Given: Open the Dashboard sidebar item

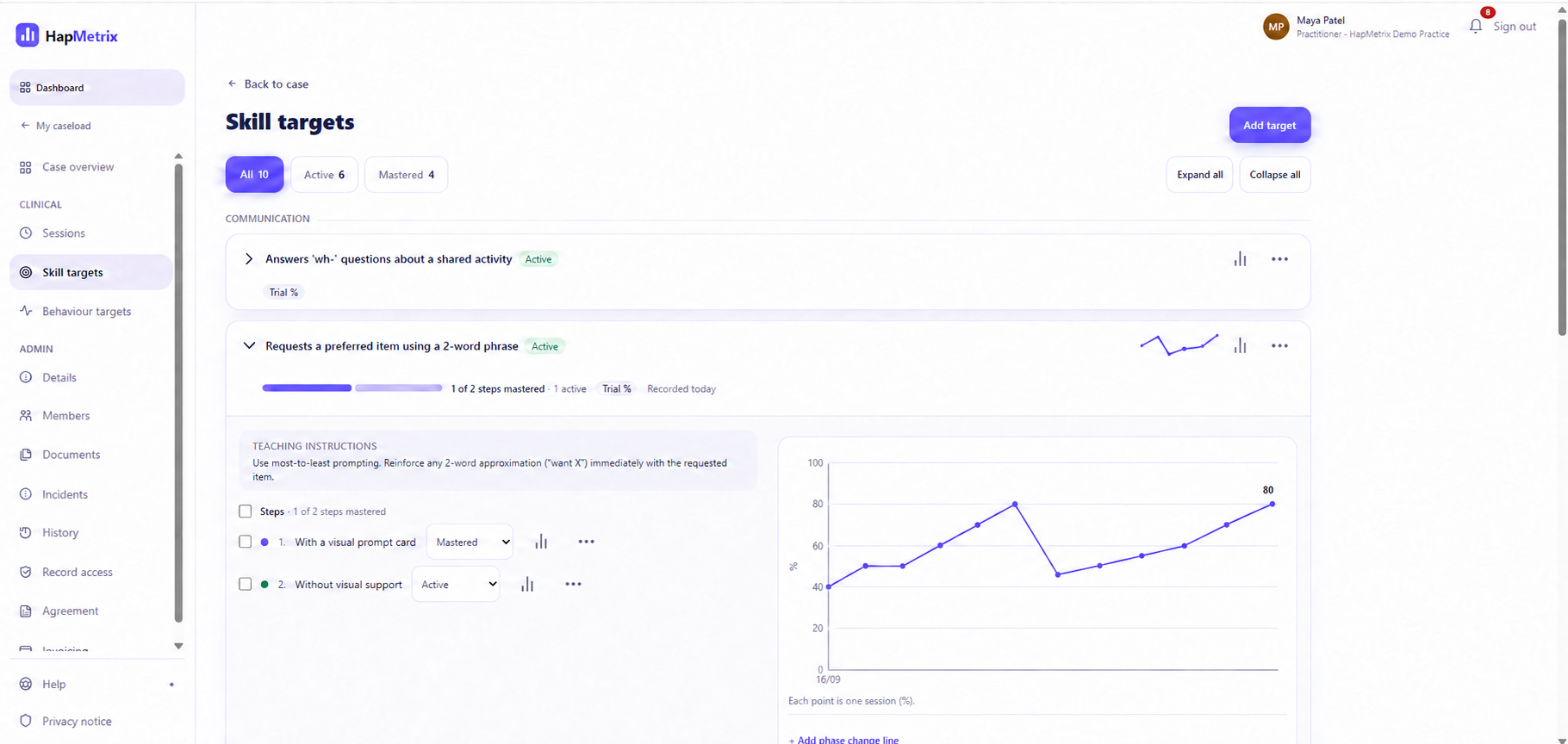Looking at the screenshot, I should [97, 87].
